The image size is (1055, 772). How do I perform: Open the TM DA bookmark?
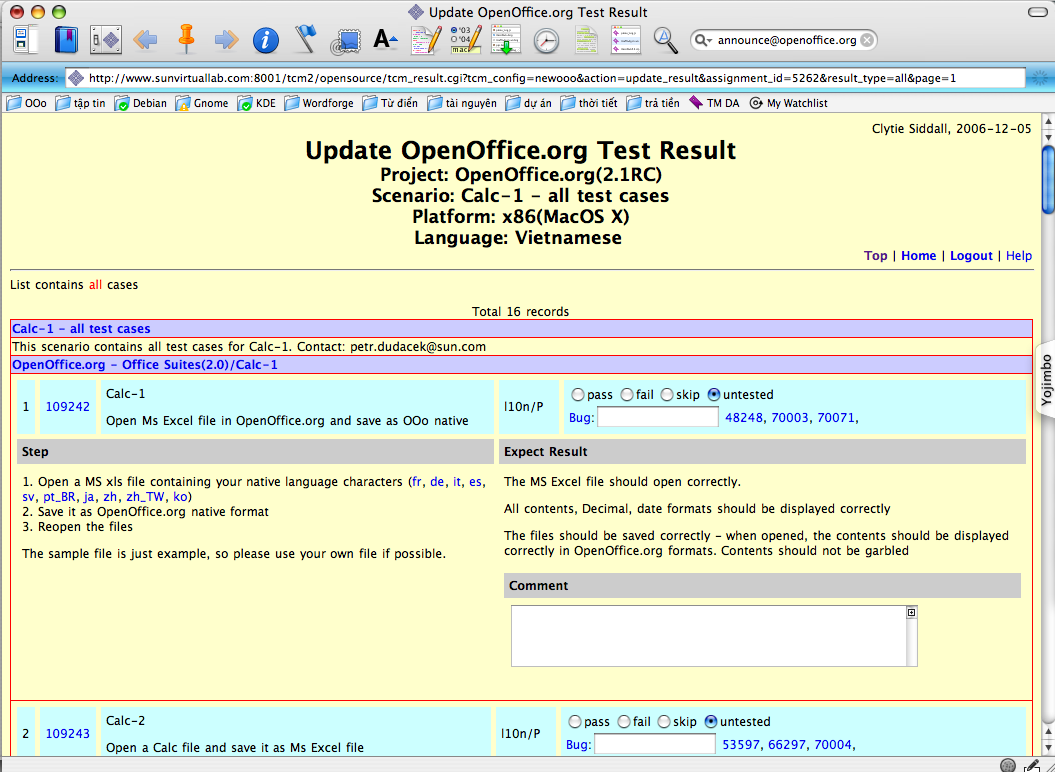click(714, 103)
